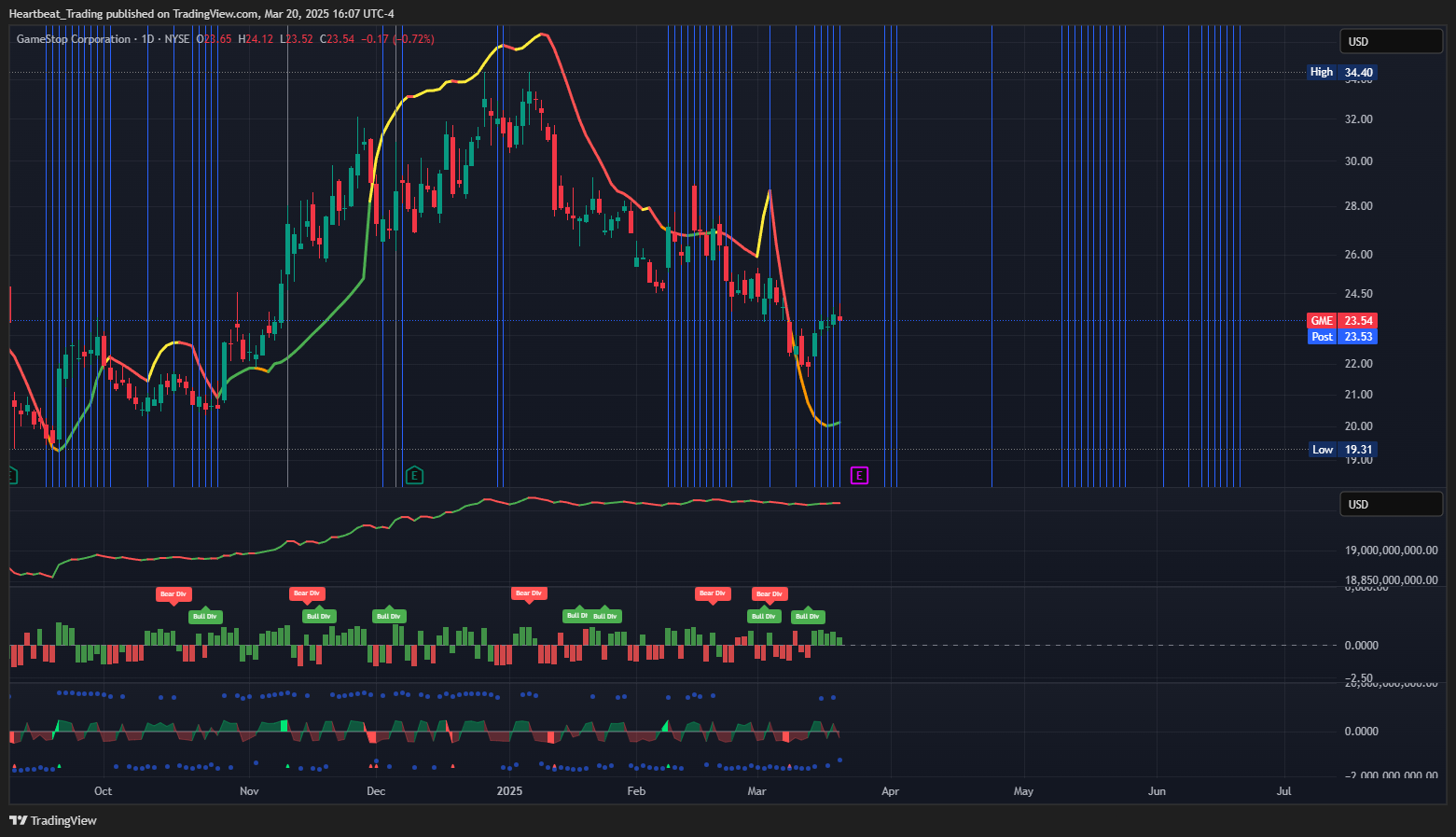Click the 32.00 price scale value
1456x837 pixels.
click(1358, 119)
